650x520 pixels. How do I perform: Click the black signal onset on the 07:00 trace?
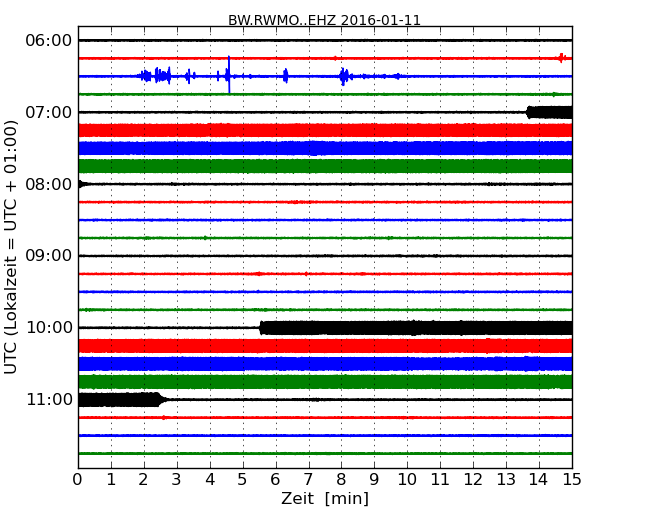pos(529,112)
